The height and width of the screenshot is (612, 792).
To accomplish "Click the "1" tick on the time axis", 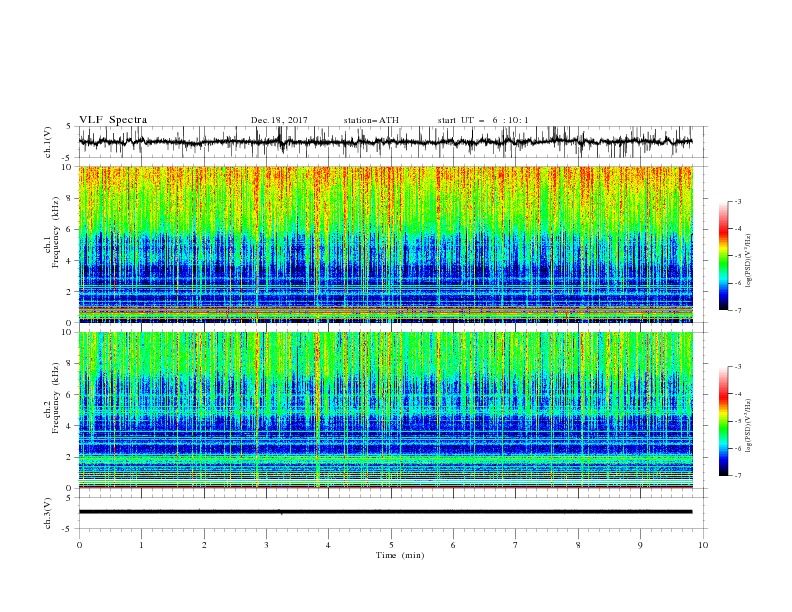I will point(141,545).
